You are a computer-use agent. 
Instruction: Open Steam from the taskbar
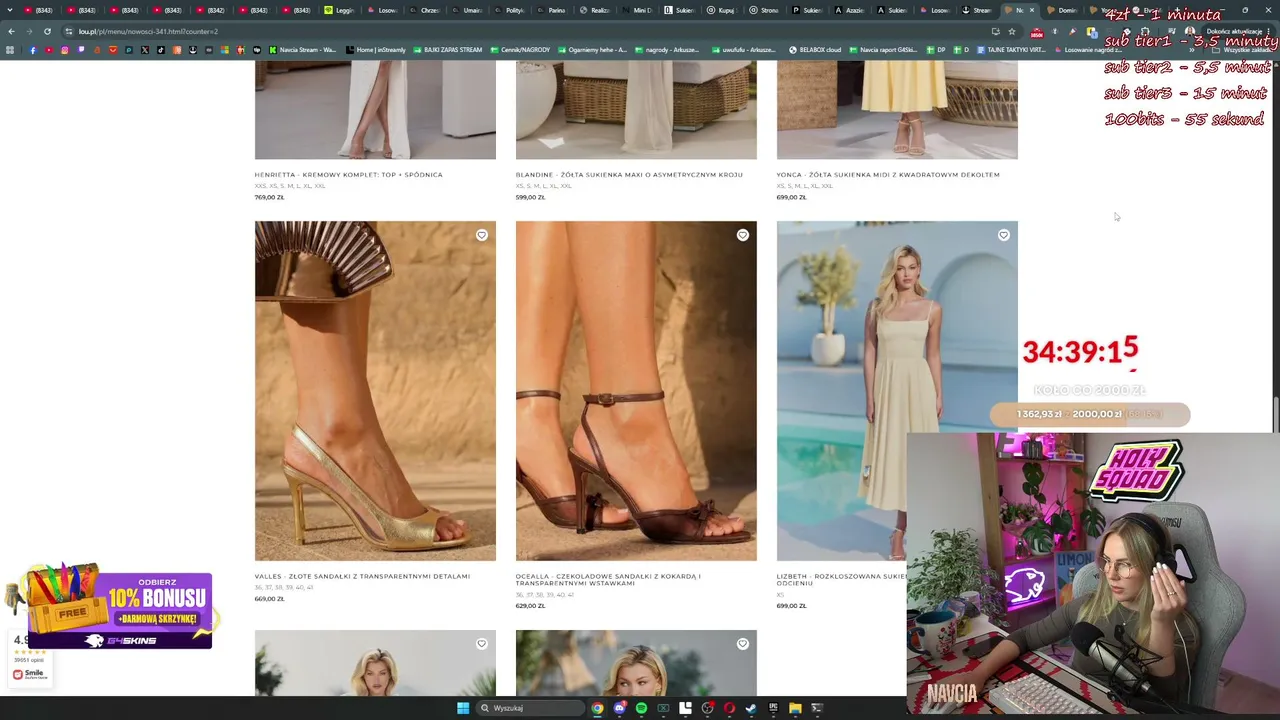[x=751, y=708]
